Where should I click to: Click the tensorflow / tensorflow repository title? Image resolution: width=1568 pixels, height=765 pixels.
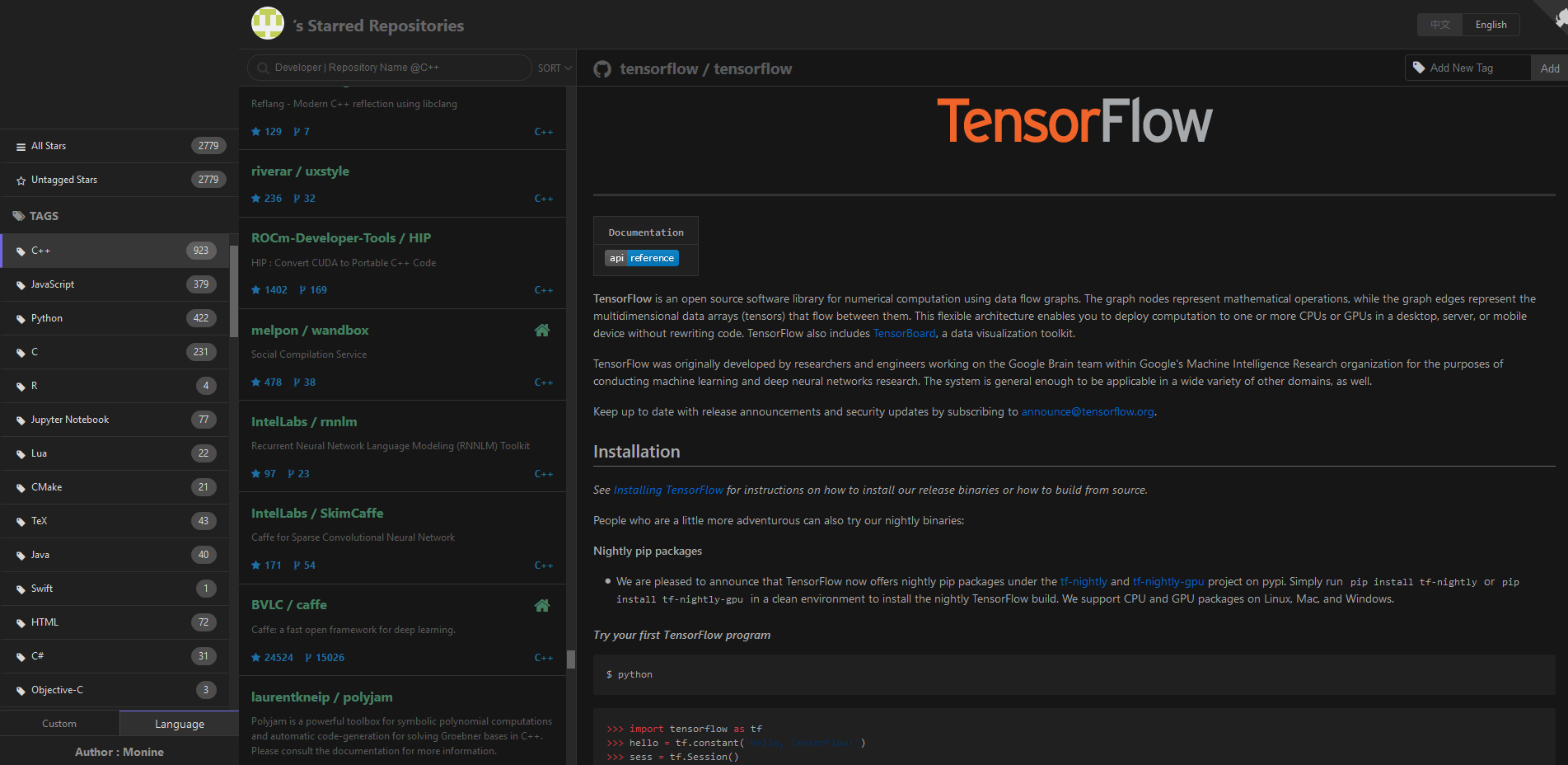[x=706, y=69]
